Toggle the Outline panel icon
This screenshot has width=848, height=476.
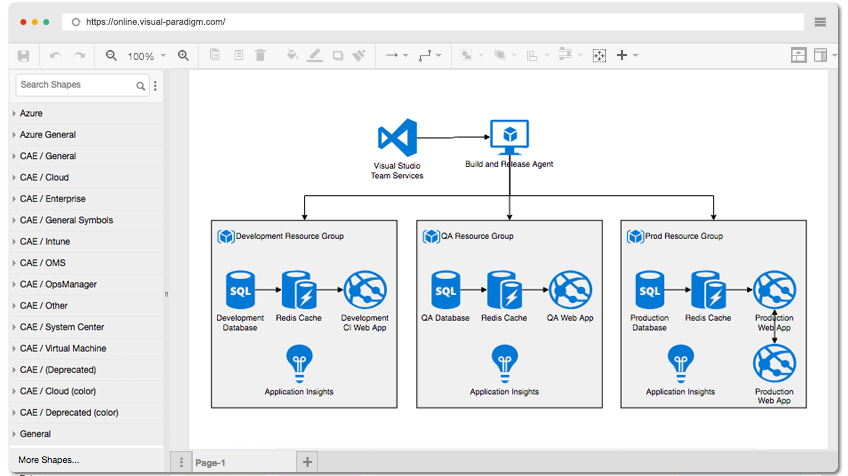click(798, 55)
